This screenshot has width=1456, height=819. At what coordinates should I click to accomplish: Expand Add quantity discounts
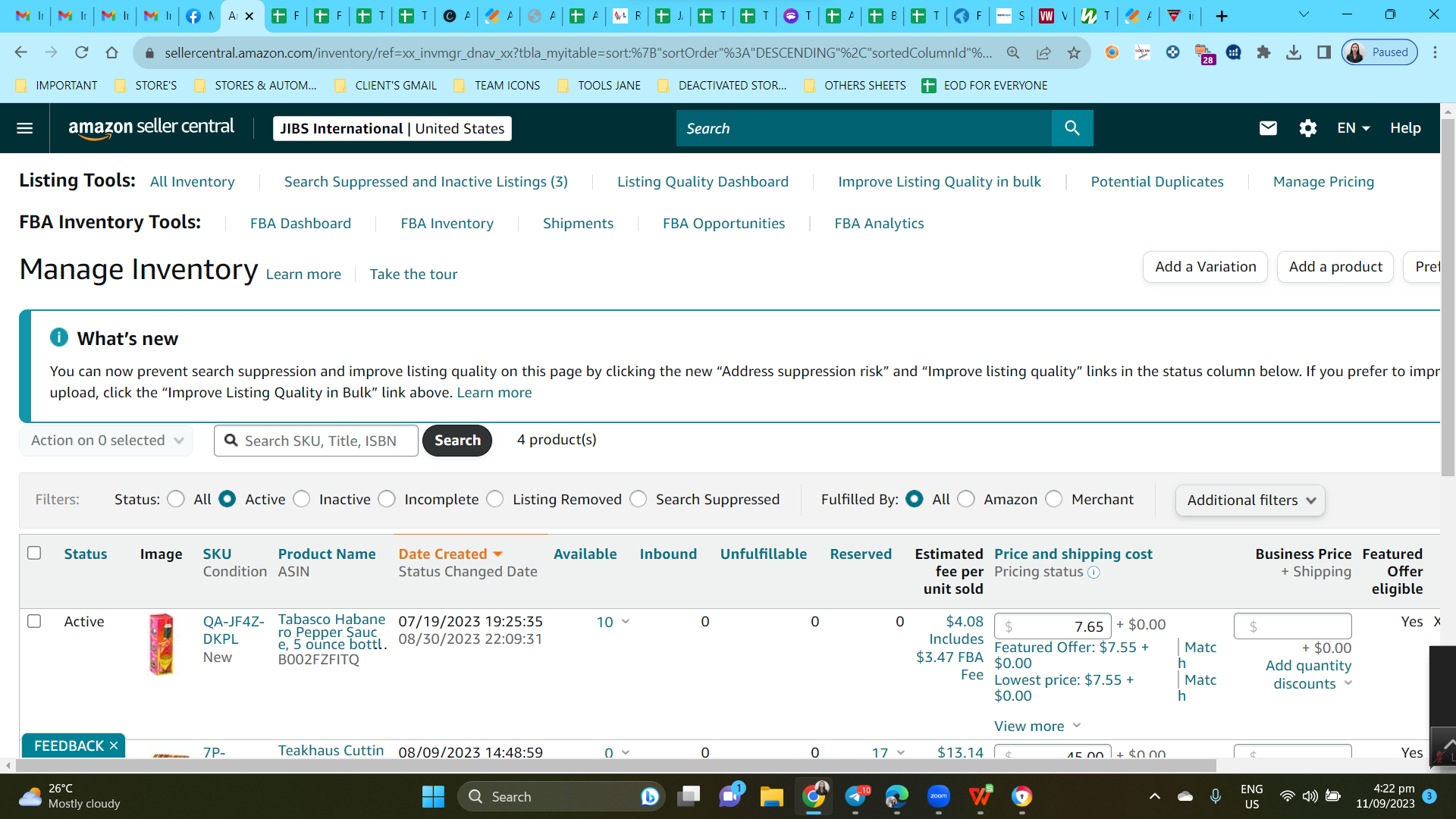[1309, 674]
